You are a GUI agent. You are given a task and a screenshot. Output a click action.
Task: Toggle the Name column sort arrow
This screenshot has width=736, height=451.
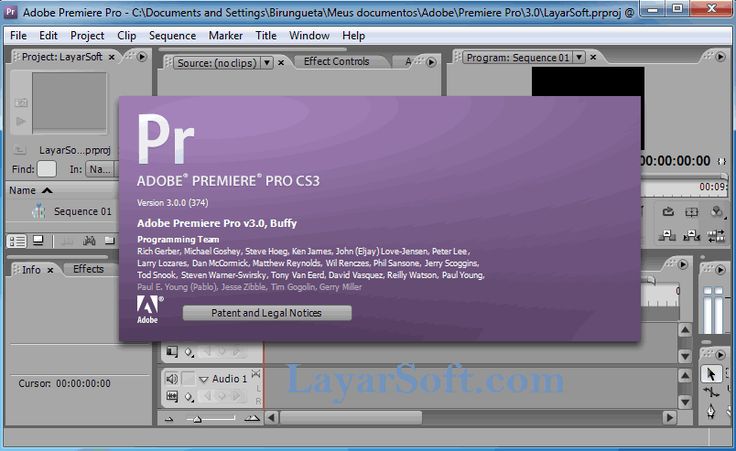47,190
